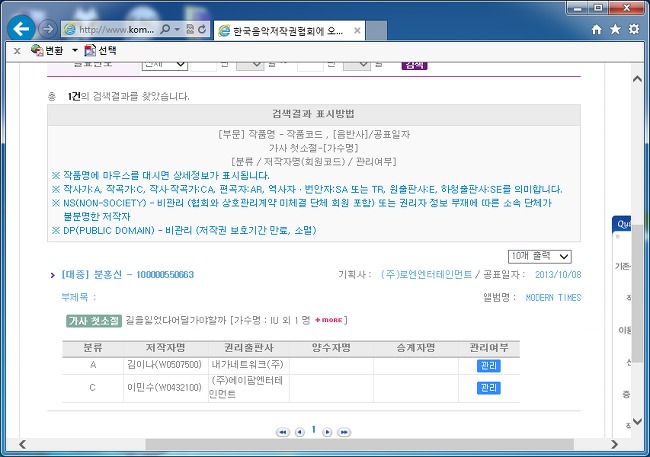Click the vertical scrollbar down arrow
Image resolution: width=650 pixels, height=457 pixels.
tap(637, 422)
